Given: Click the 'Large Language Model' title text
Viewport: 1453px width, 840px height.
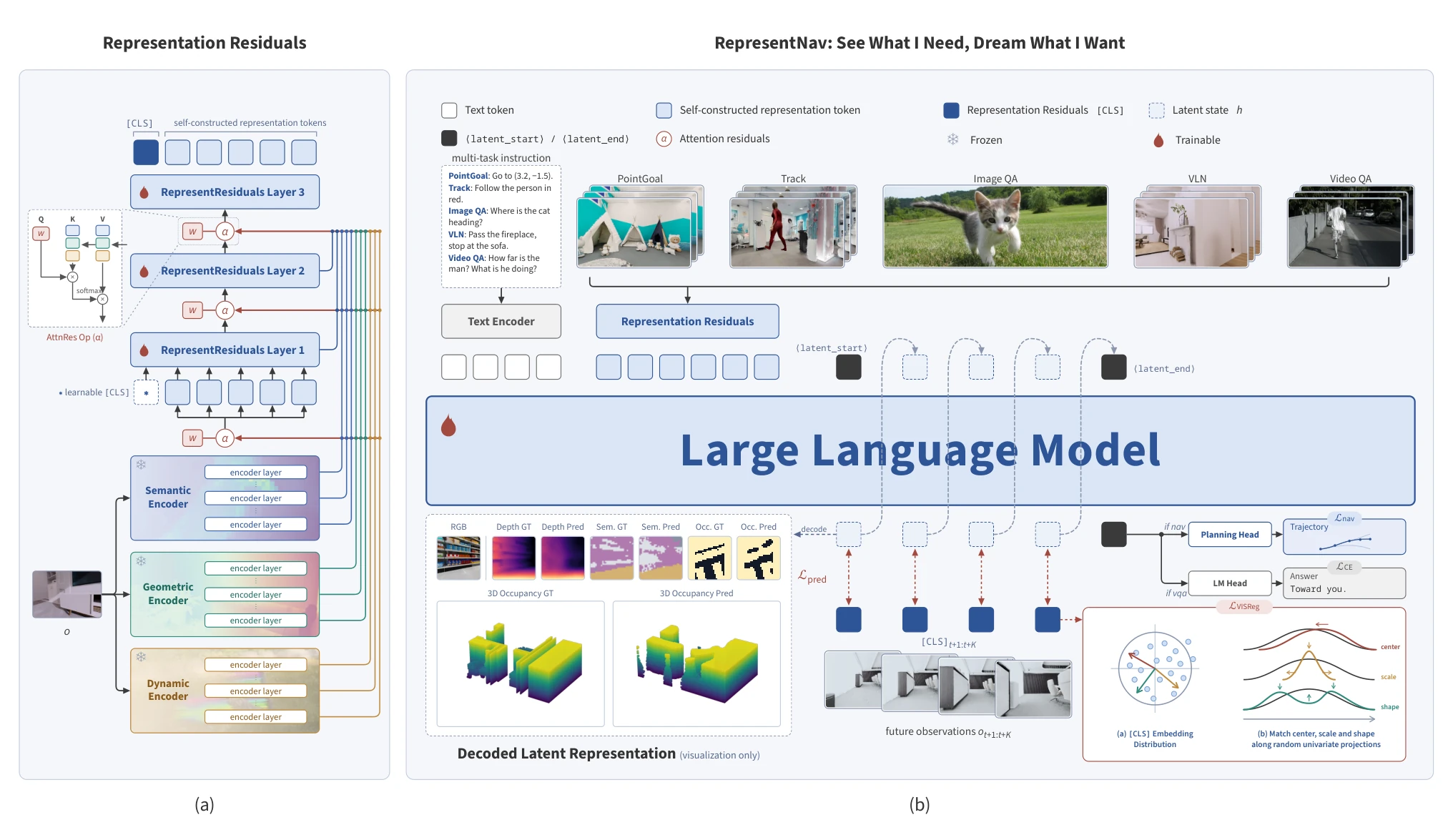Looking at the screenshot, I should coord(920,450).
